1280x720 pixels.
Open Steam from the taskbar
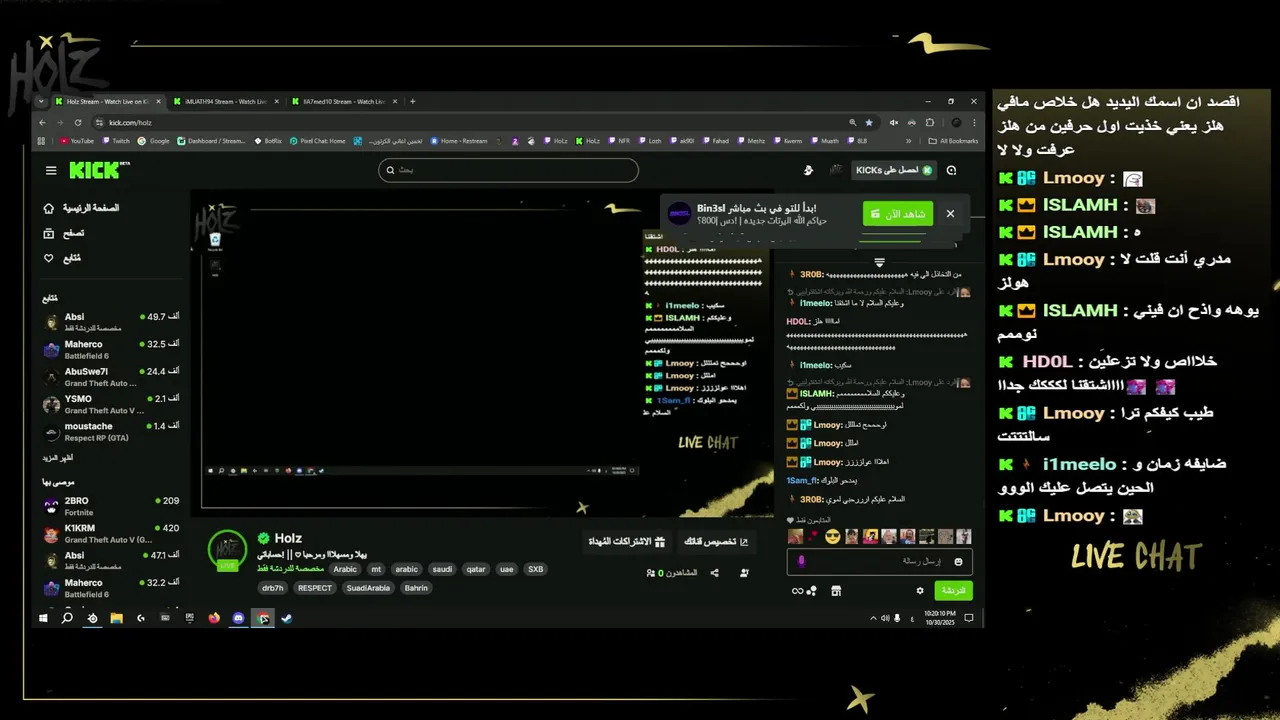(x=286, y=618)
